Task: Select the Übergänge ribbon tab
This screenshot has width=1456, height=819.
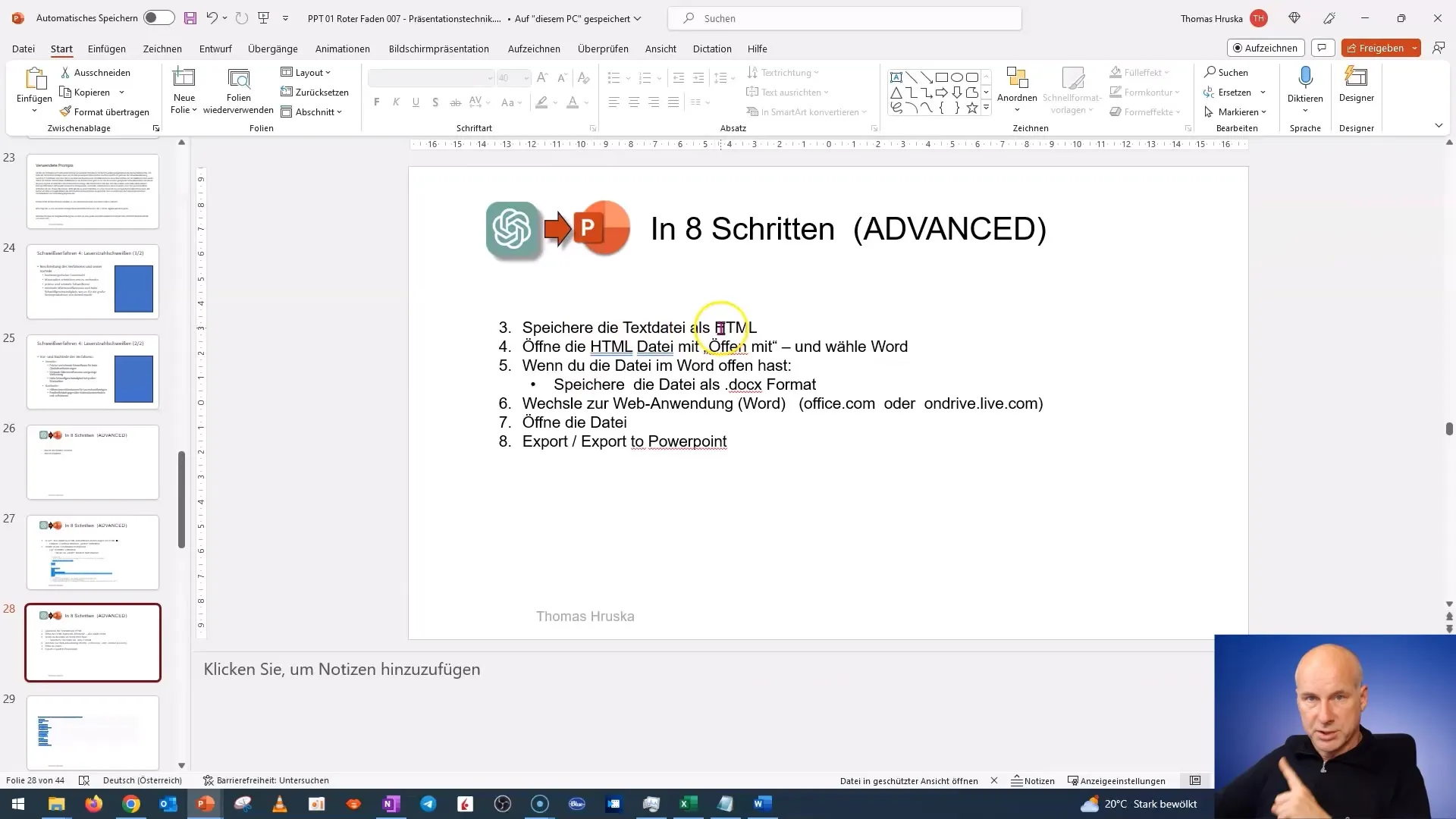Action: point(272,48)
